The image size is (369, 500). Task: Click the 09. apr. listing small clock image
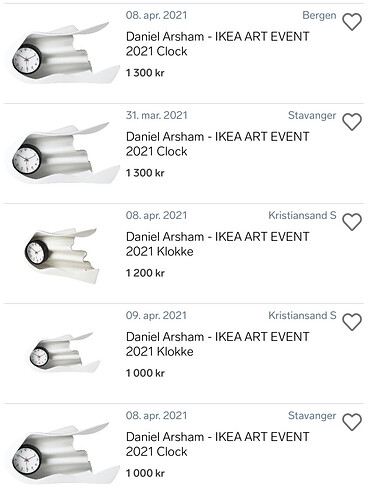[64, 352]
